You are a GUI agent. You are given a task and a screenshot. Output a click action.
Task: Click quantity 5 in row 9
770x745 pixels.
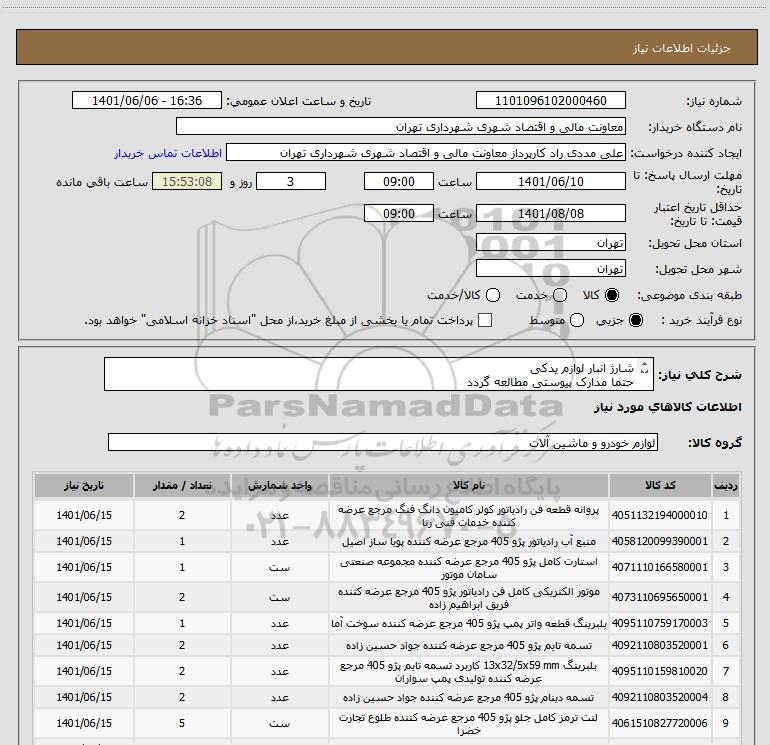(x=182, y=723)
